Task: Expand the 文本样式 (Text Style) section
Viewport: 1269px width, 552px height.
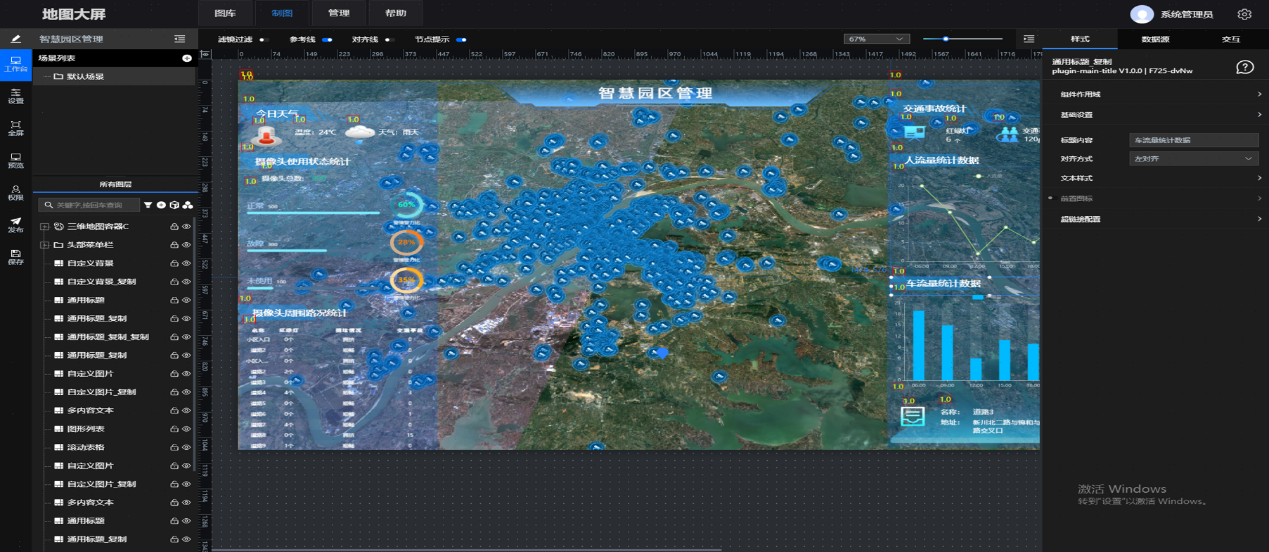Action: point(1160,178)
